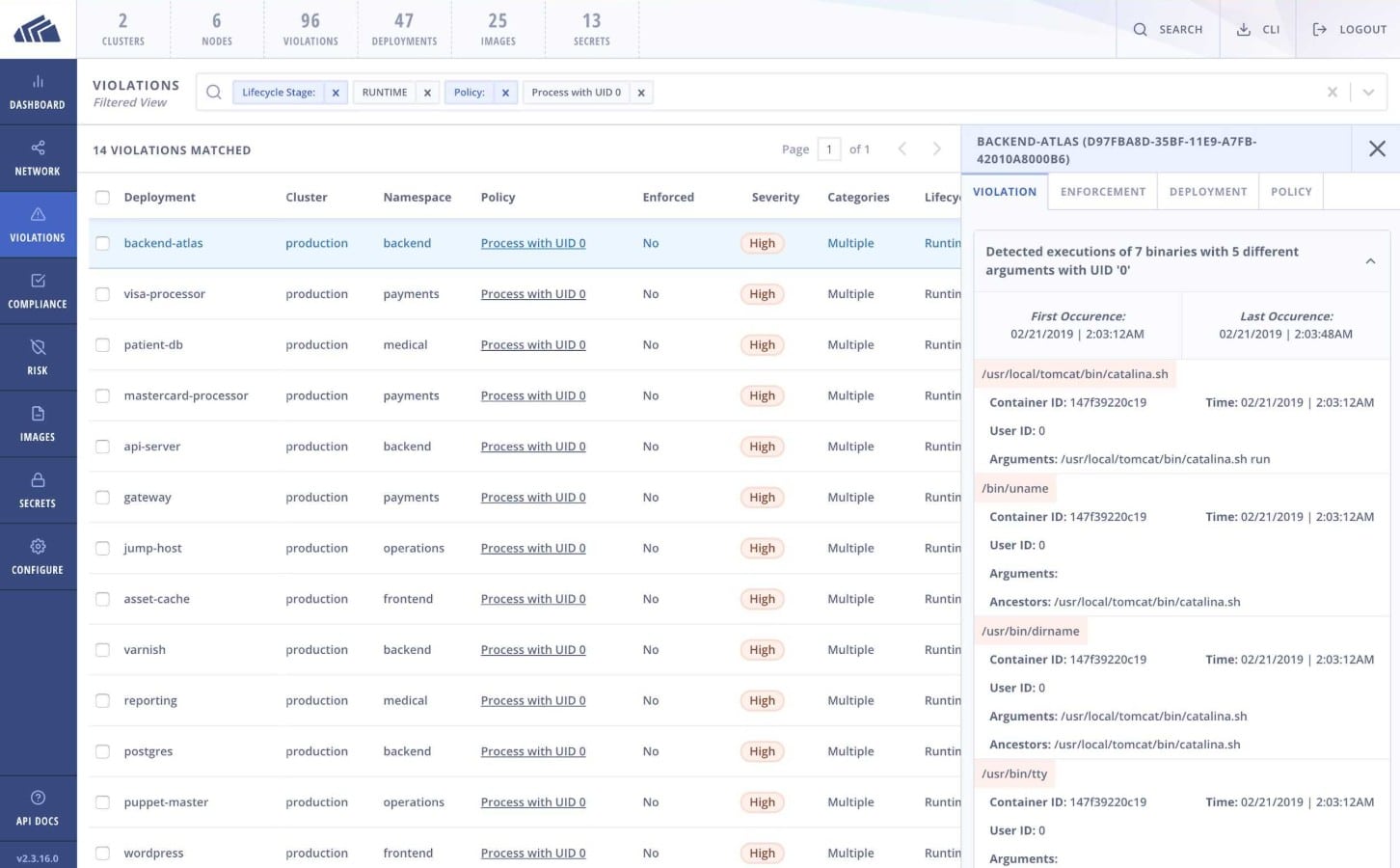Open the Configure settings gear
Screen dimensions: 1400x868
[38, 556]
